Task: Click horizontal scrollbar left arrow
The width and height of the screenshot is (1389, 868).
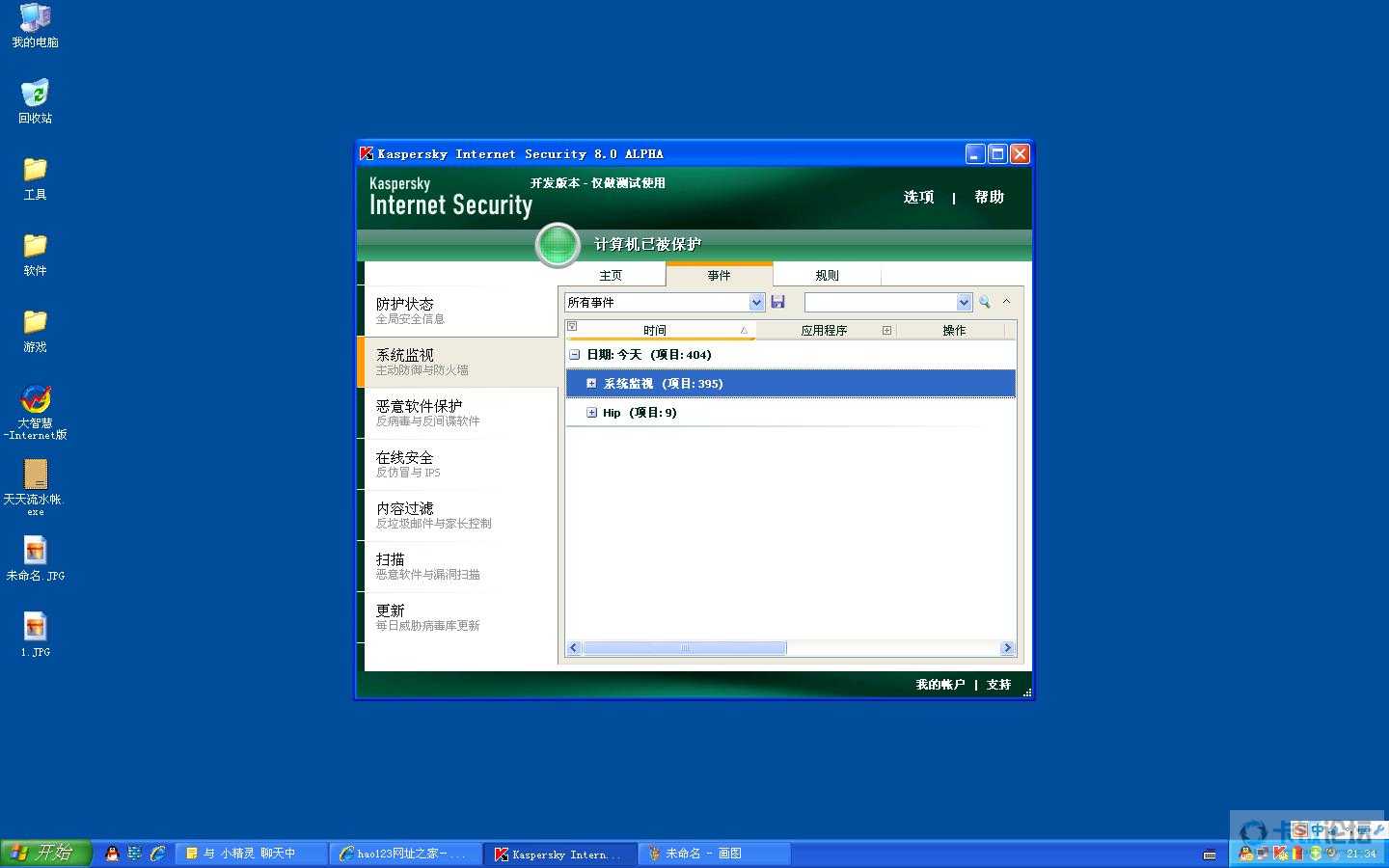Action: tap(574, 648)
